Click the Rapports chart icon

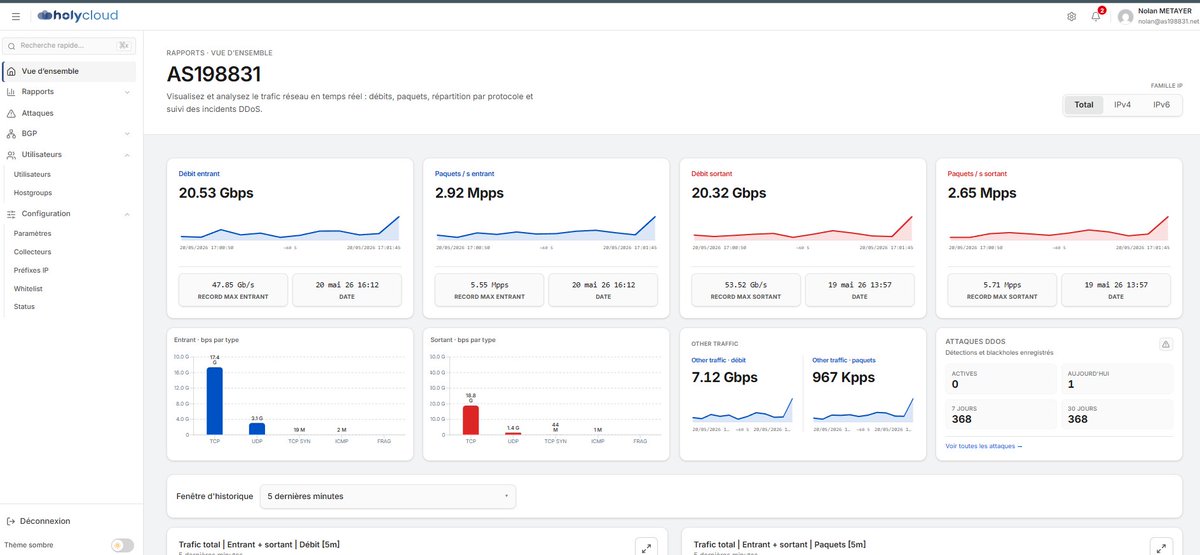coord(11,92)
